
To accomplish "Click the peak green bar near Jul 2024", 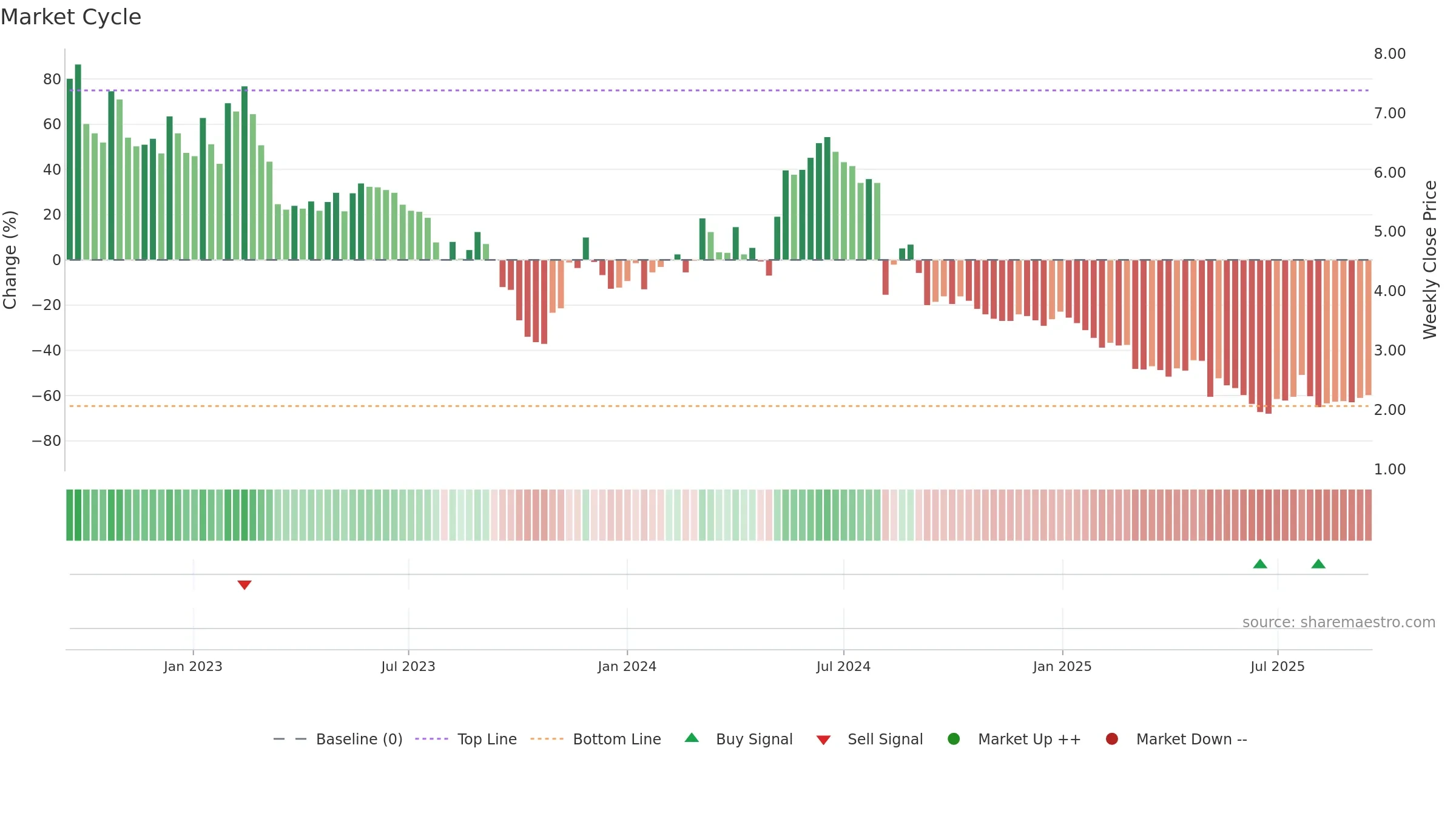I will pyautogui.click(x=827, y=198).
